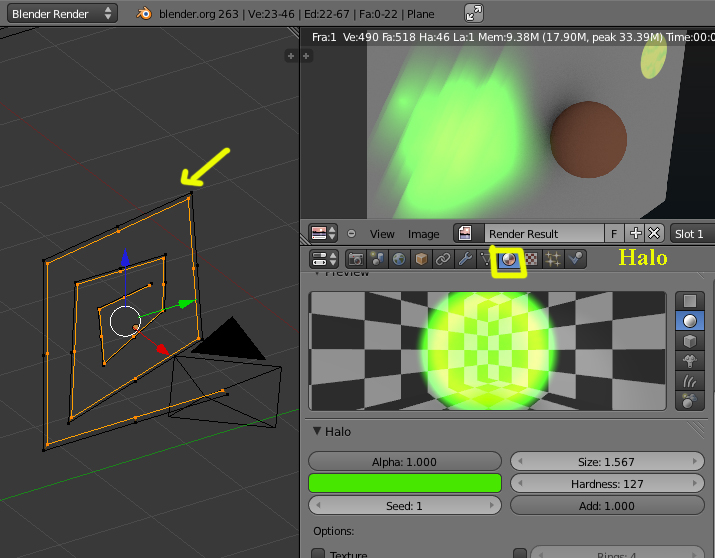Open the Slot 1 render slot dropdown
715x558 pixels.
coord(692,234)
